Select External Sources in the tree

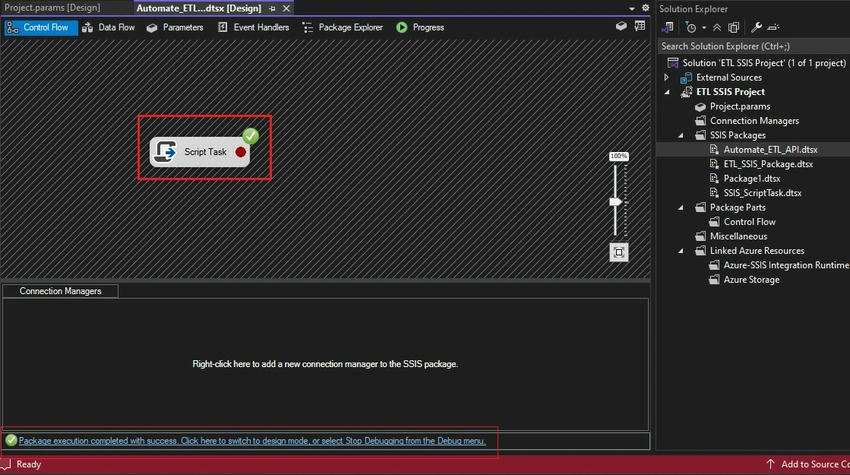[729, 78]
